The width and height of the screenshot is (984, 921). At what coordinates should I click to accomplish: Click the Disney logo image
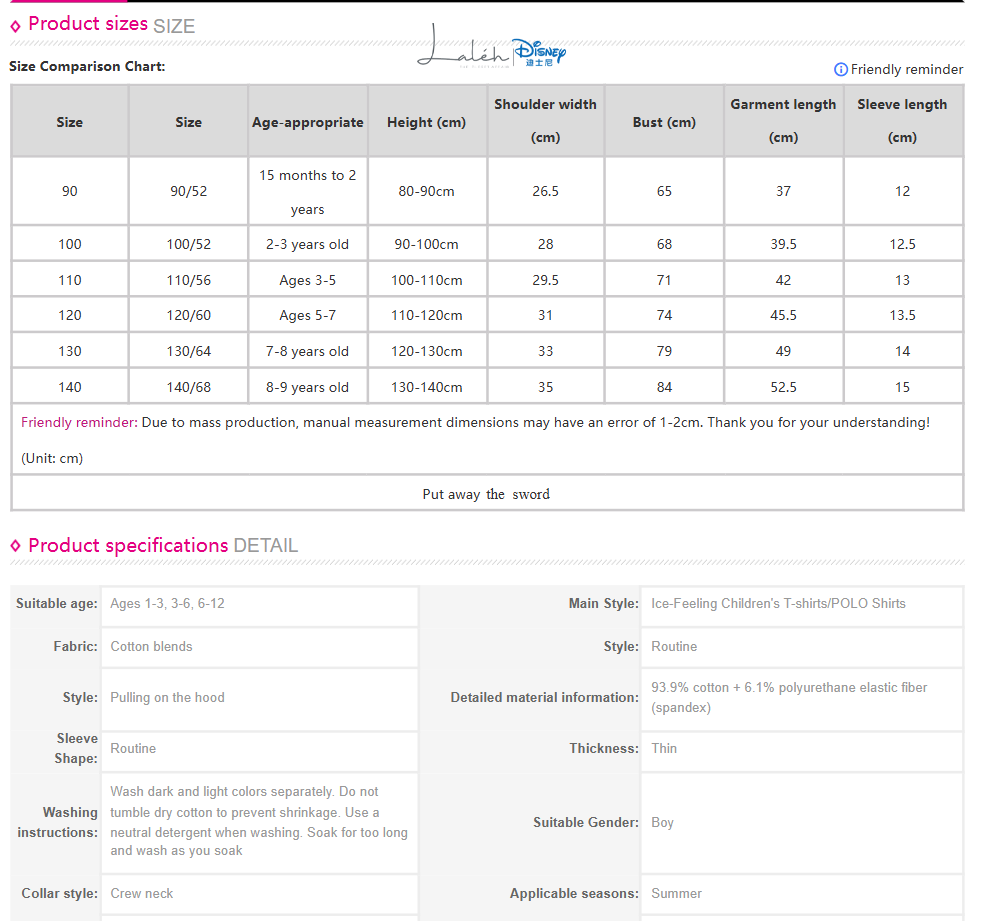tap(539, 52)
